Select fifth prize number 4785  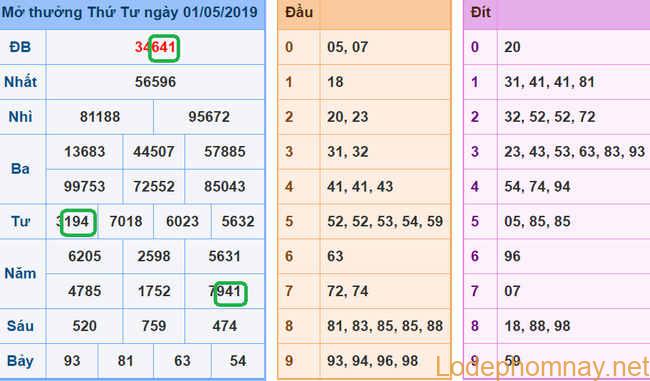pyautogui.click(x=85, y=291)
